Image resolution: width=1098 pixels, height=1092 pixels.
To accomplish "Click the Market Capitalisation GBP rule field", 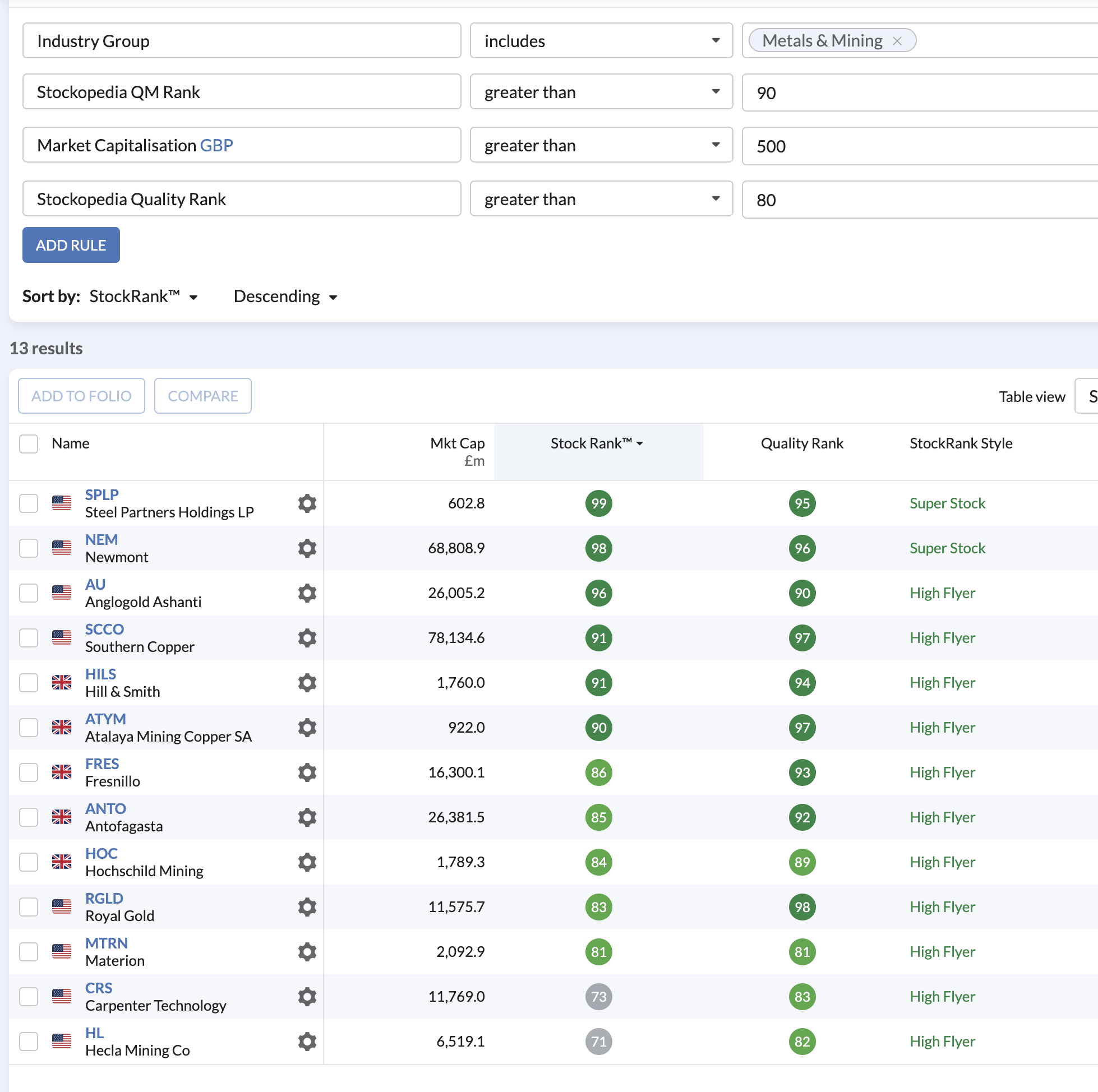I will (x=242, y=145).
